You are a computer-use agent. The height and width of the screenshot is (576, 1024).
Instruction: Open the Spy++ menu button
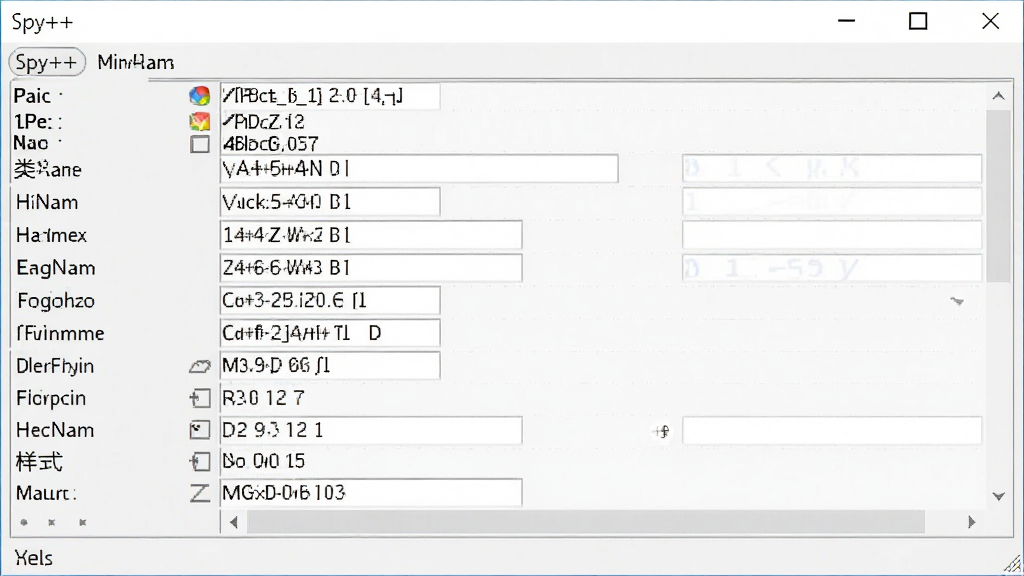coord(47,62)
